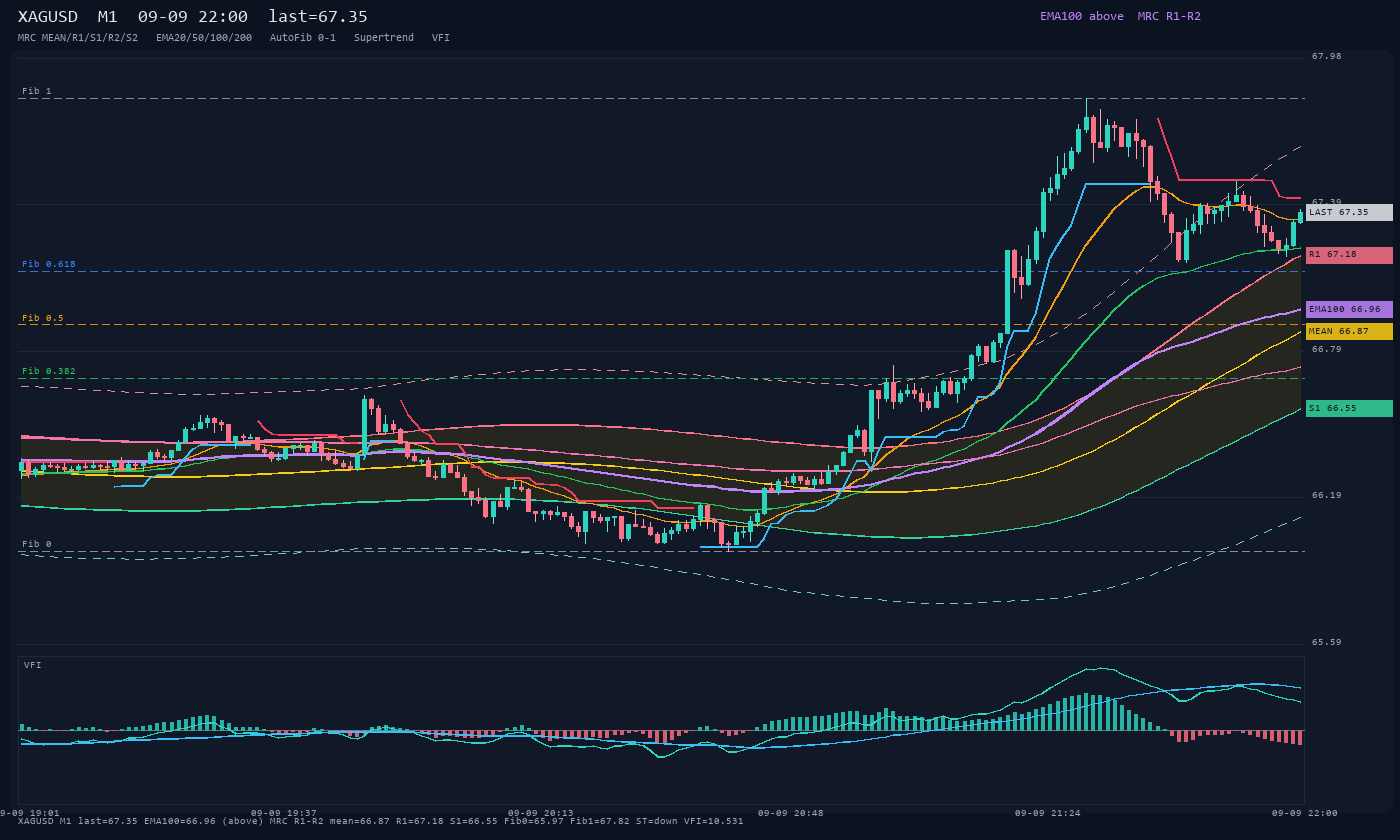Click the XAGUSD symbol in the chart title
Image resolution: width=1400 pixels, height=840 pixels.
50,17
